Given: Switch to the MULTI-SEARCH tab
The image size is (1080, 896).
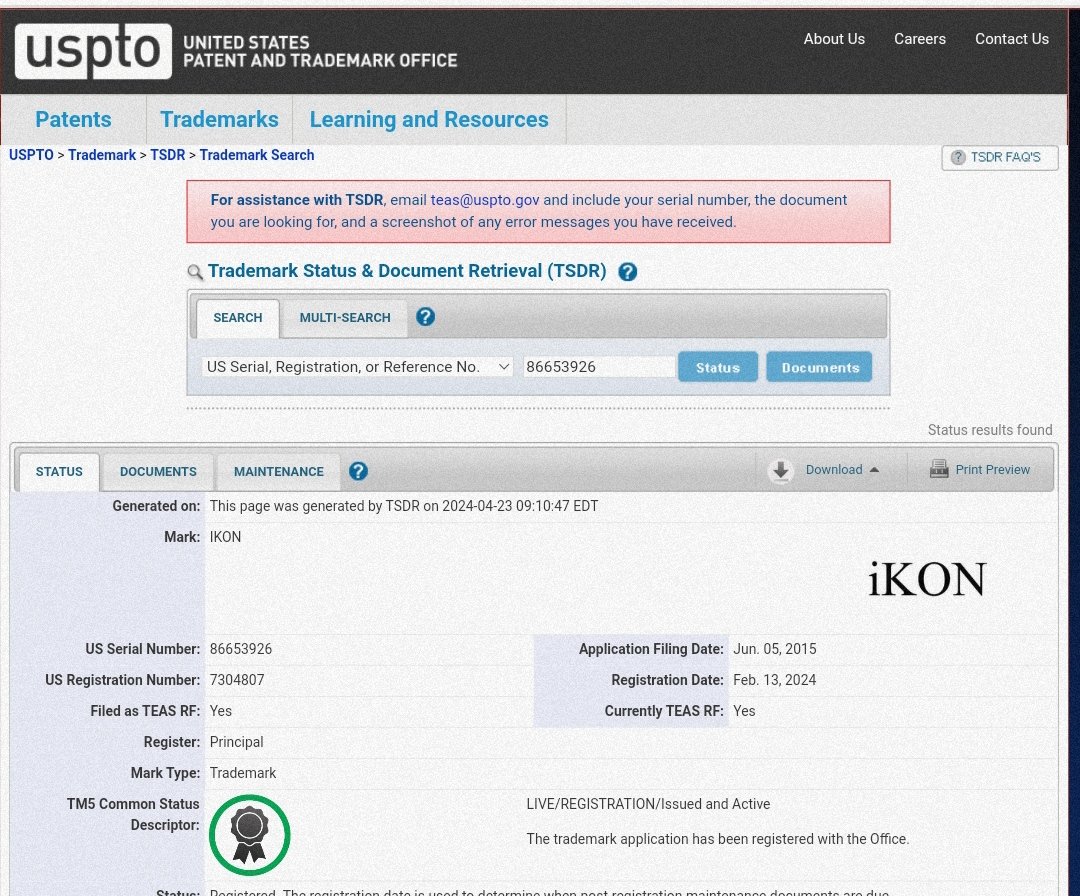Looking at the screenshot, I should [x=344, y=317].
